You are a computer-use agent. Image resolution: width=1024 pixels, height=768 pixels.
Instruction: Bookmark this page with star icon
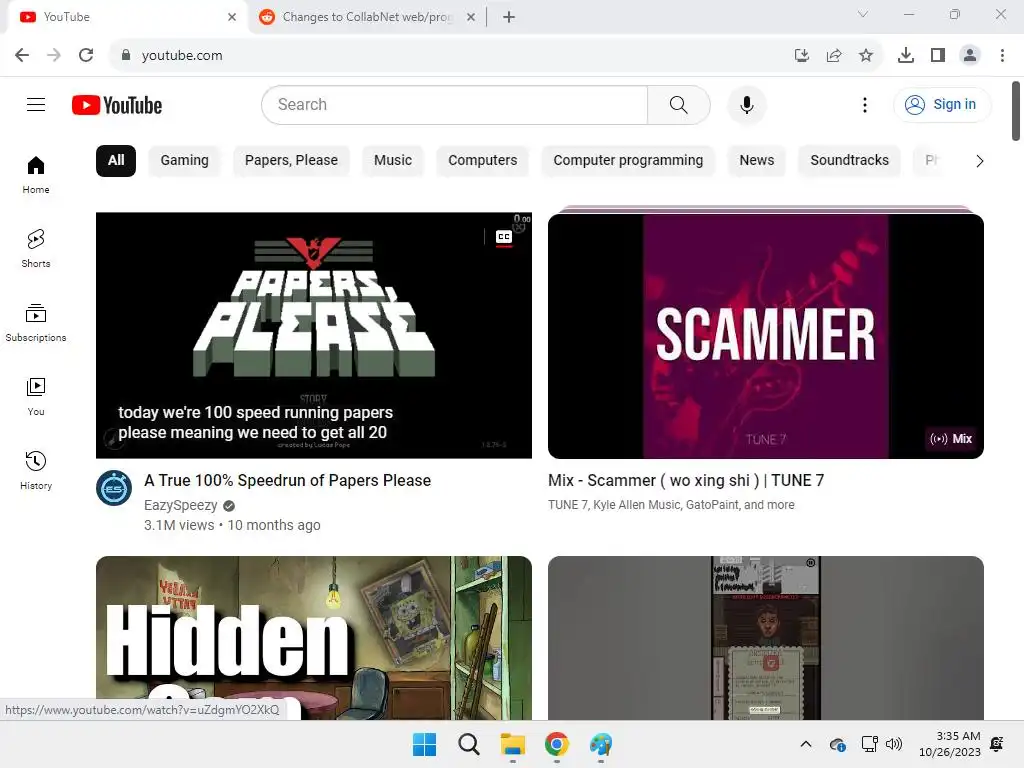click(866, 55)
